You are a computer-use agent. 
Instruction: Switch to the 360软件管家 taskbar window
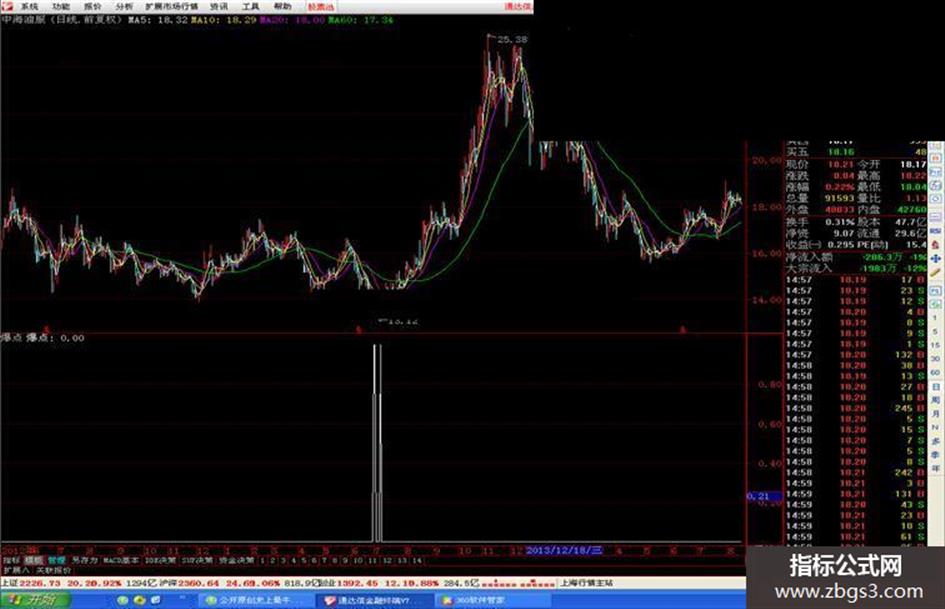tap(493, 601)
